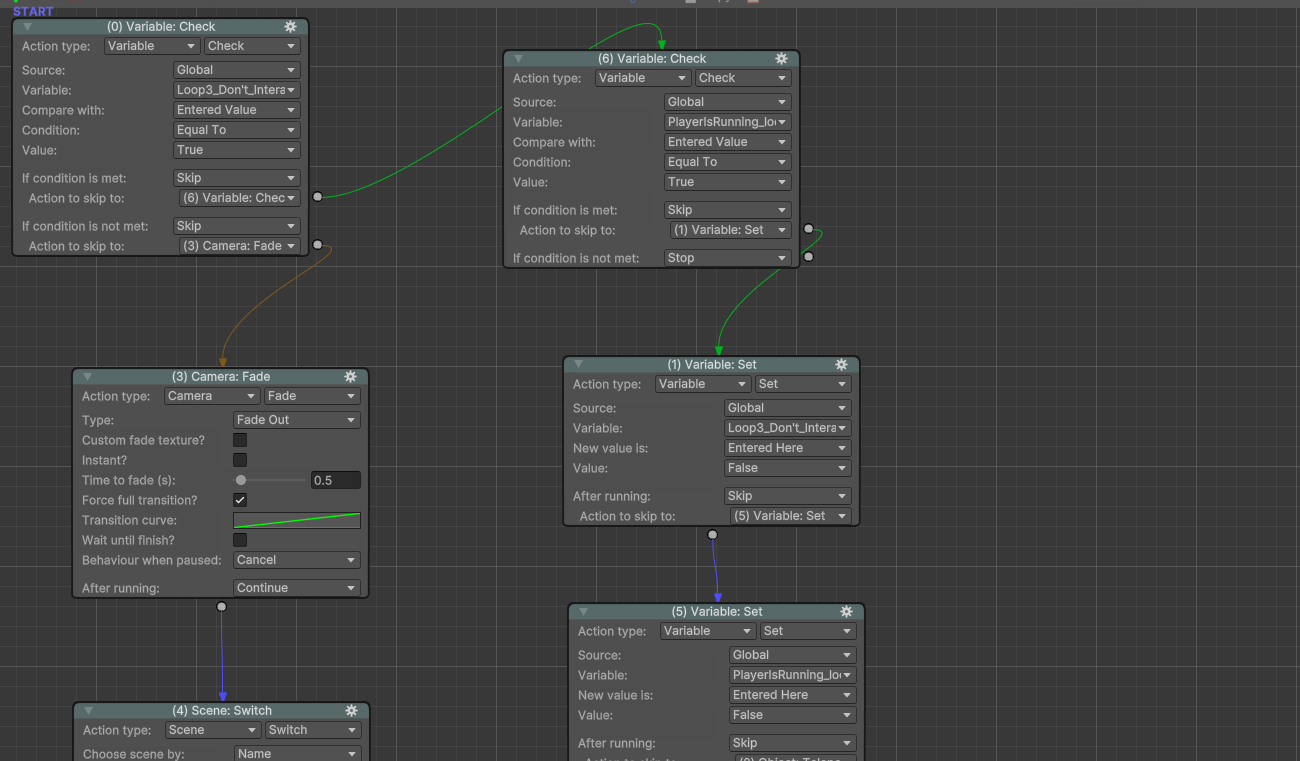This screenshot has height=761, width=1300.
Task: Open Scene action type dropdown in node (4)
Action: (x=213, y=730)
